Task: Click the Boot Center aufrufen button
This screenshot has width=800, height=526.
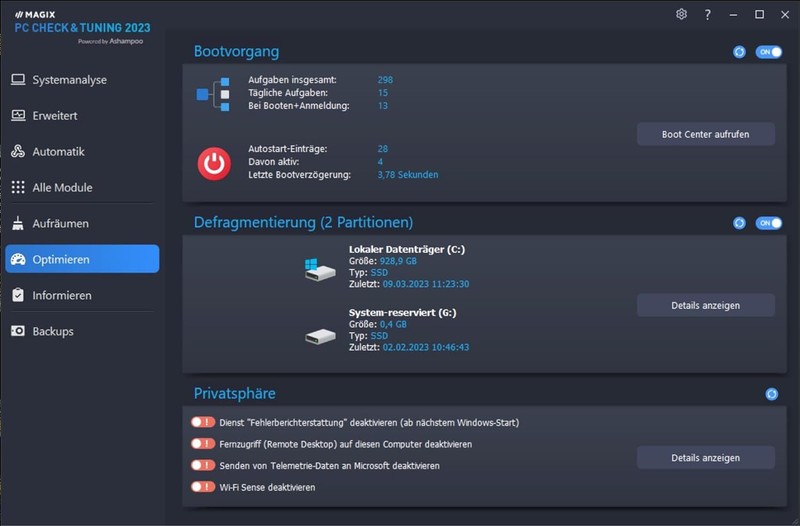Action: (x=706, y=134)
